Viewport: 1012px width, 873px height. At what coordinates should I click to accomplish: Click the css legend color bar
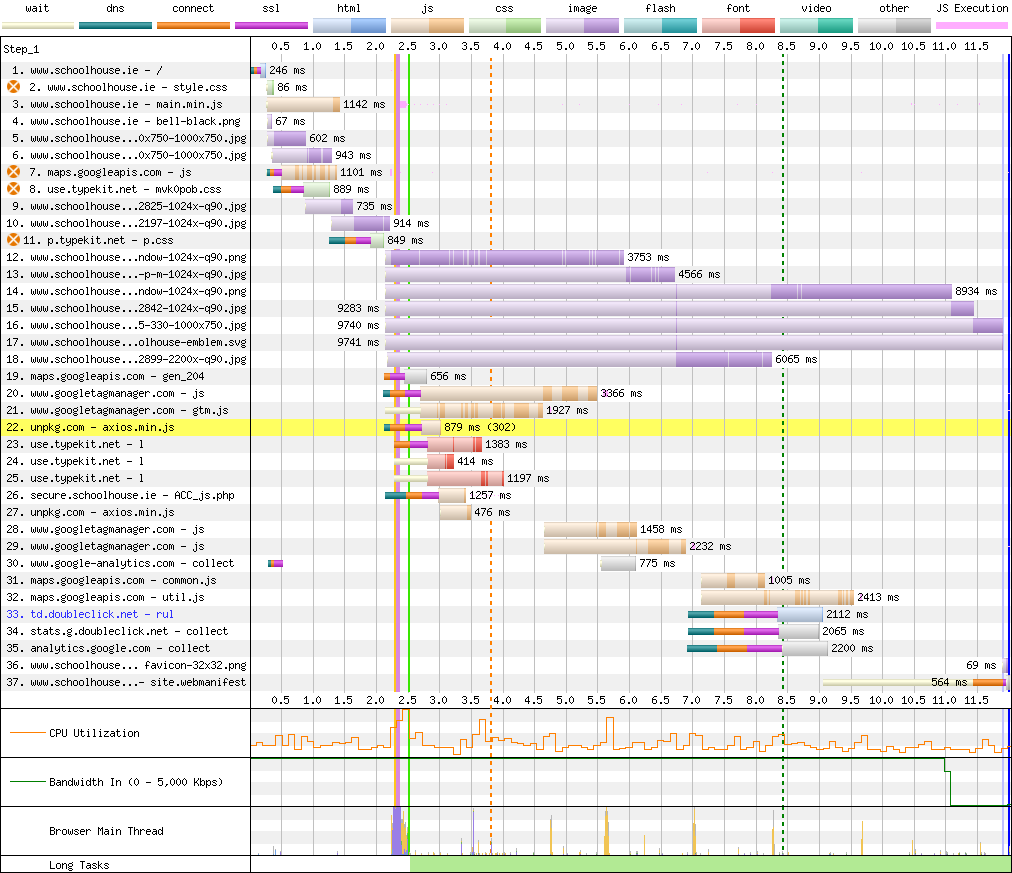point(505,26)
